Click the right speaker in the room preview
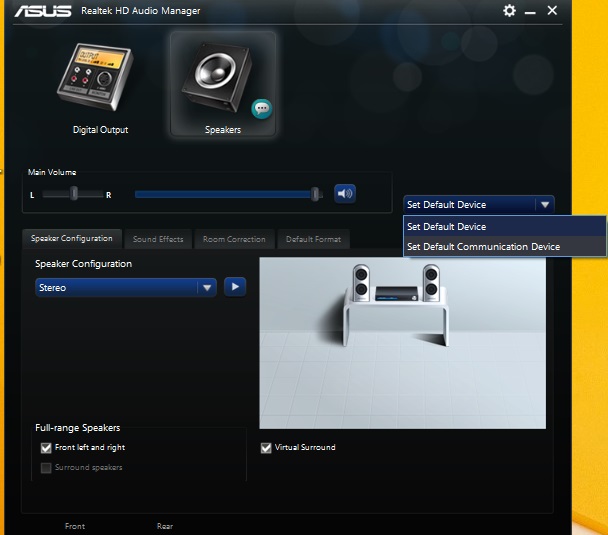 [431, 282]
